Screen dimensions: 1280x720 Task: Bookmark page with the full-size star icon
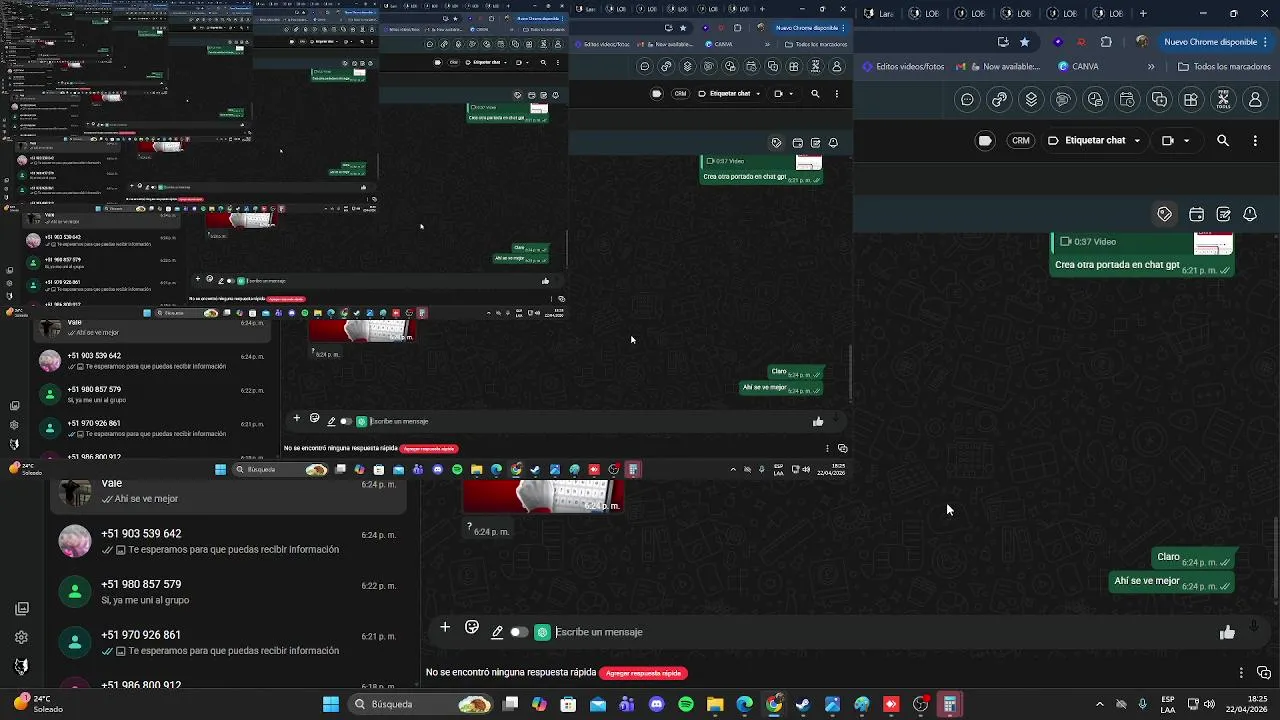click(x=1025, y=42)
